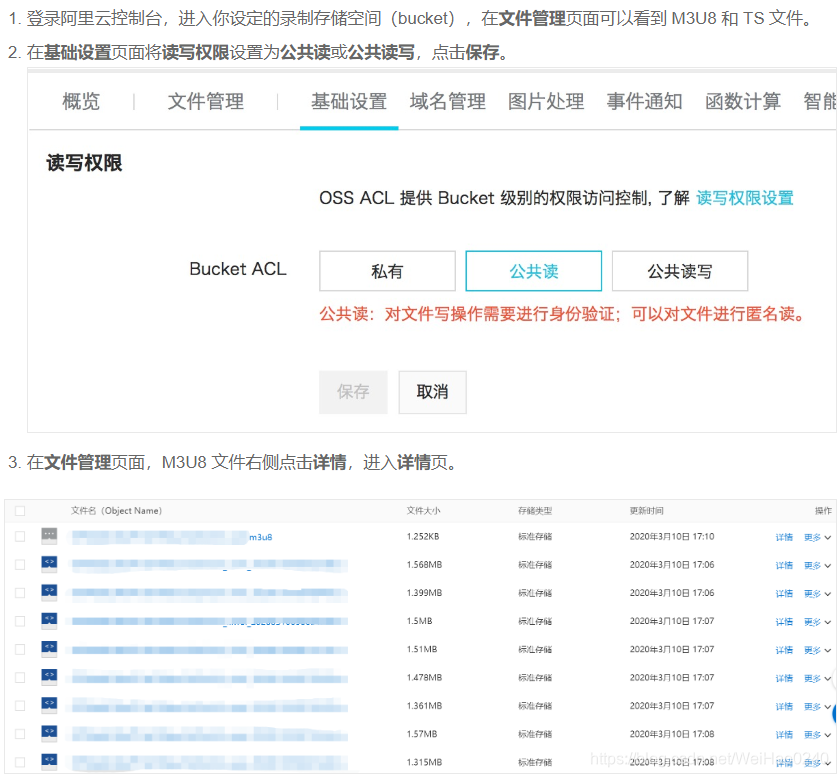Check the checkbox of the m3u8 file row

18,536
